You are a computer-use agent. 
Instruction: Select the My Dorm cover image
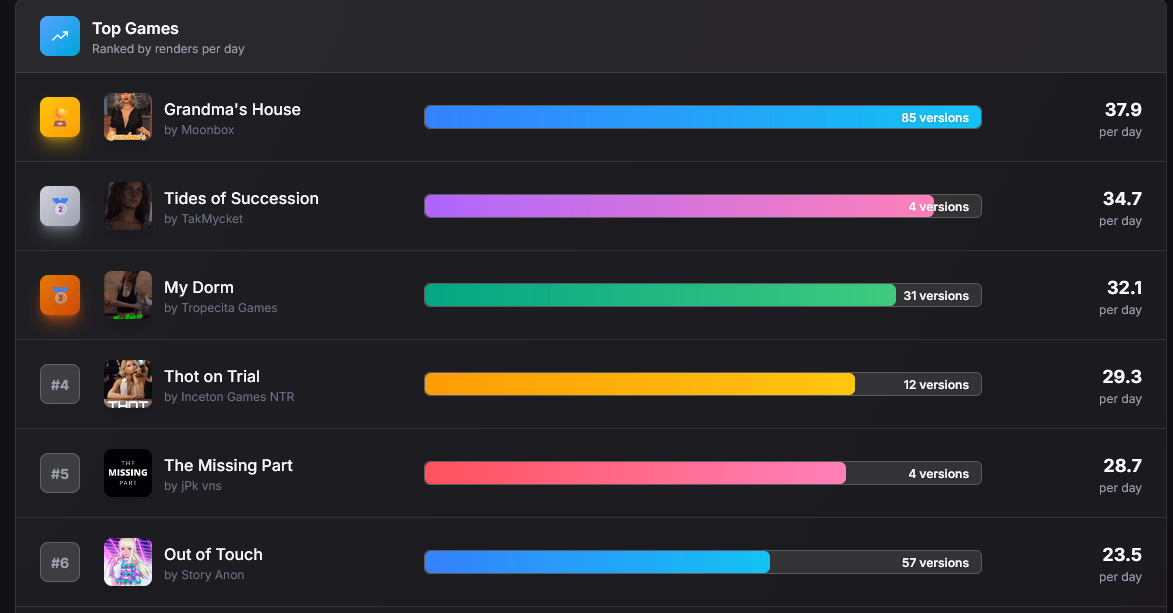pyautogui.click(x=128, y=295)
